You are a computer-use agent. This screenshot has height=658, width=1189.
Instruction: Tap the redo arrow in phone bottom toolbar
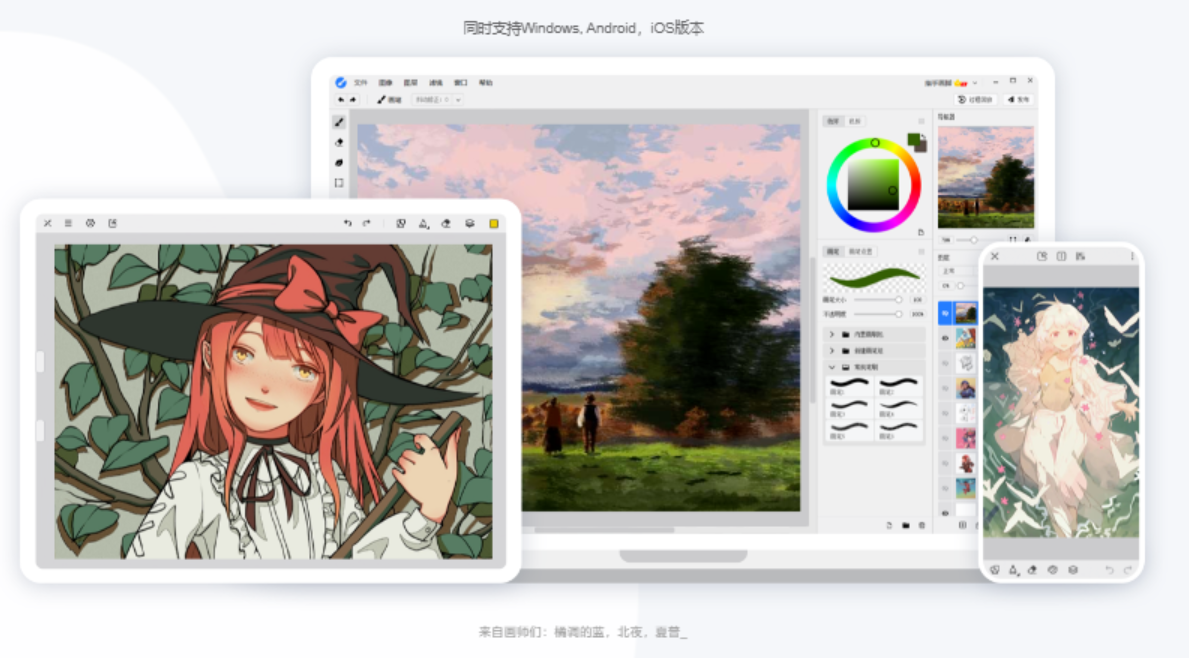(x=1128, y=569)
